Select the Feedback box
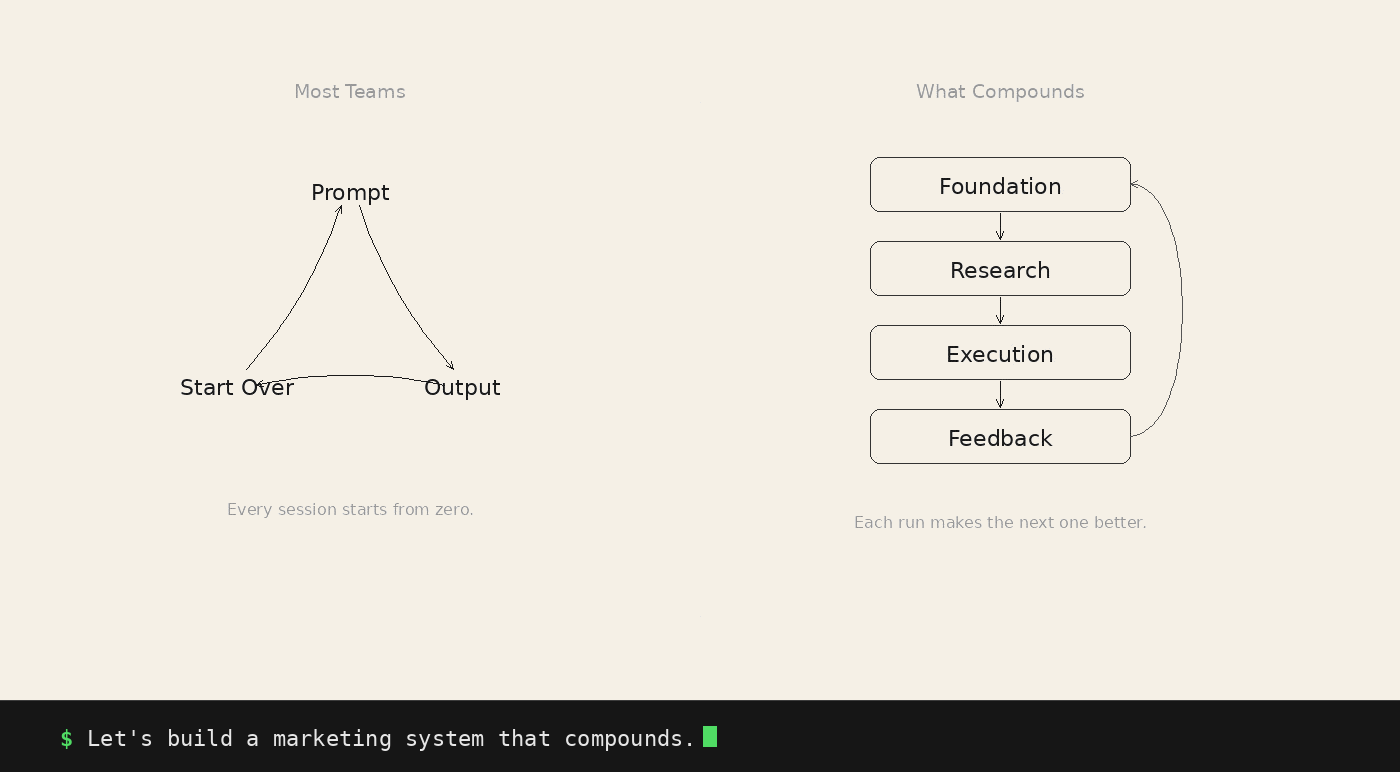 click(1000, 437)
